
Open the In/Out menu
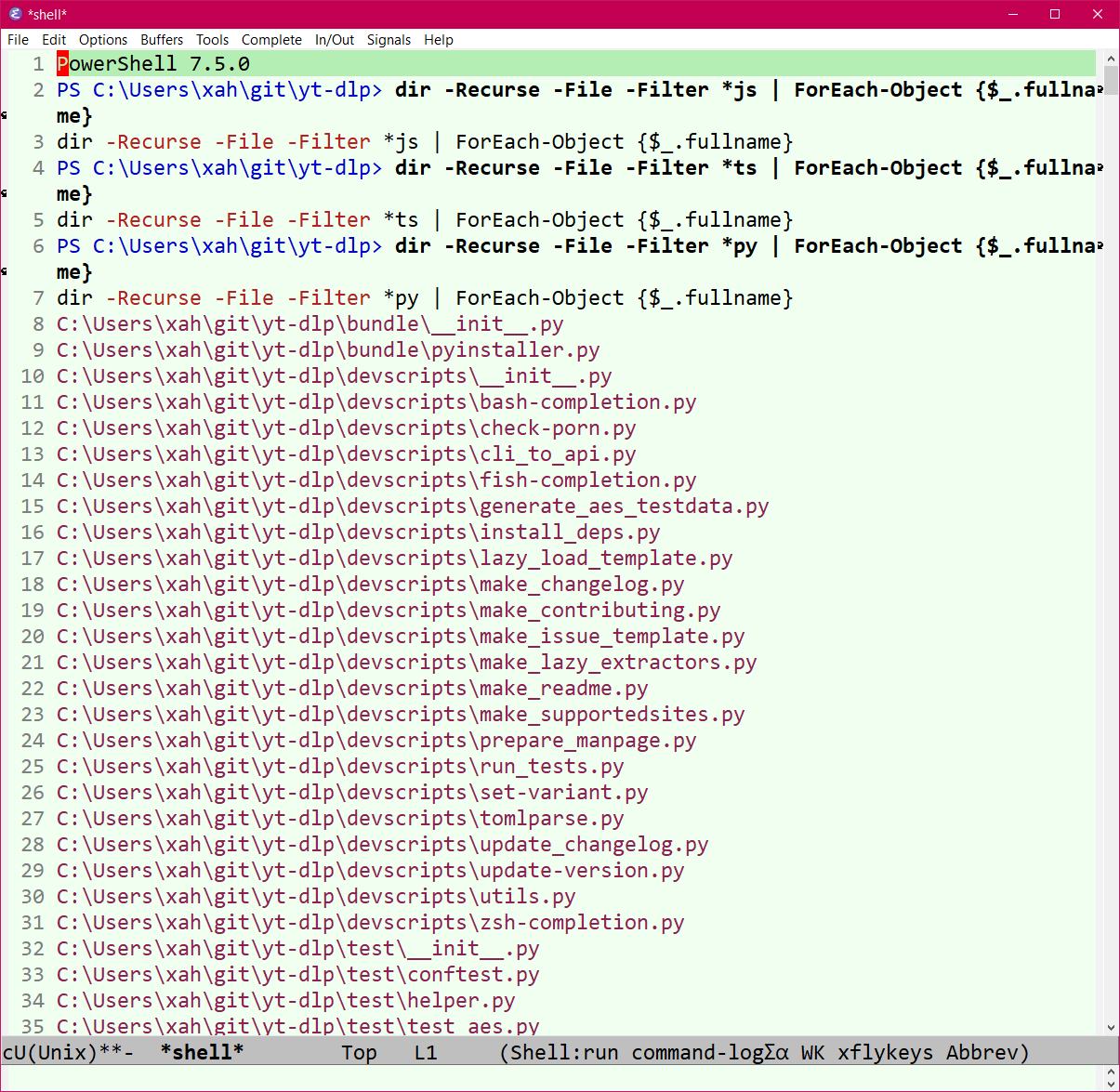click(335, 40)
